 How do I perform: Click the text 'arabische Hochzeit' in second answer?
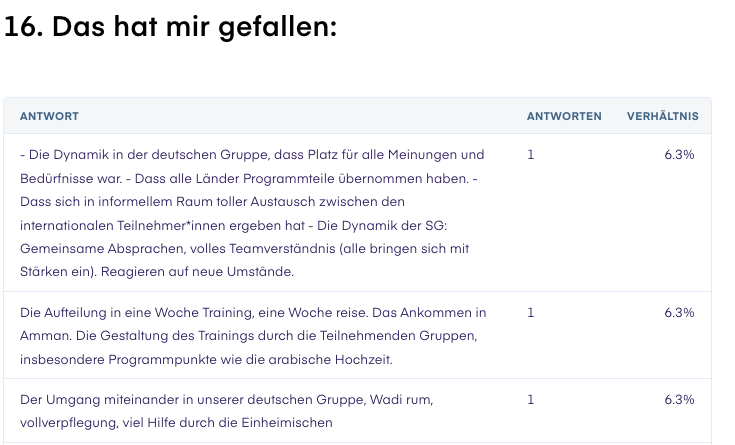(330, 360)
